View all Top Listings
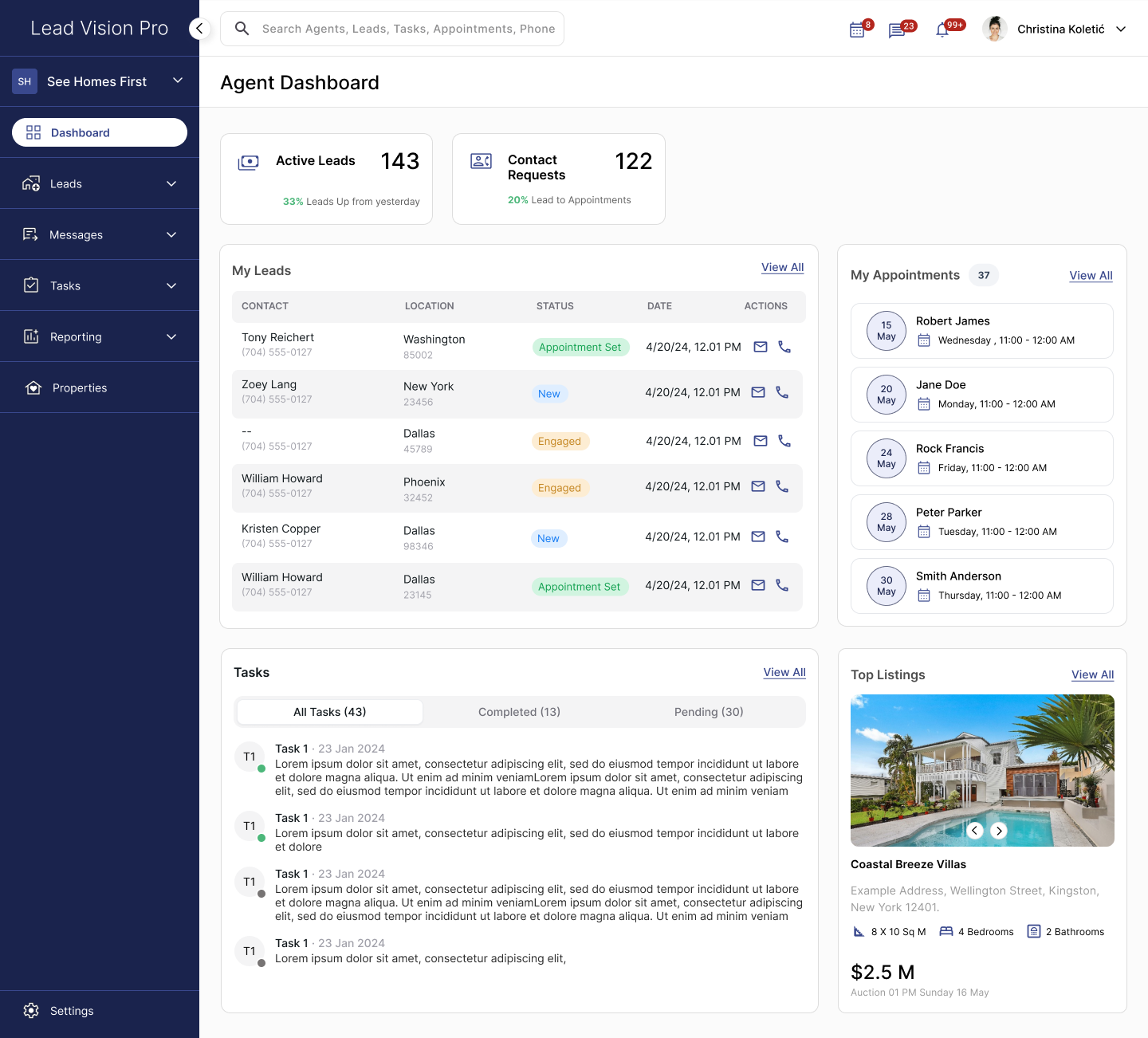This screenshot has width=1148, height=1038. click(1092, 674)
